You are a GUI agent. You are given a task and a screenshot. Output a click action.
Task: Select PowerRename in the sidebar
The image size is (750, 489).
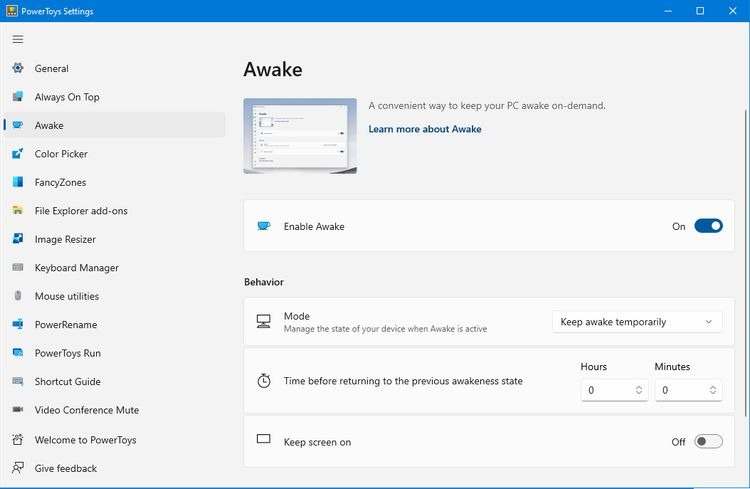[x=114, y=324]
